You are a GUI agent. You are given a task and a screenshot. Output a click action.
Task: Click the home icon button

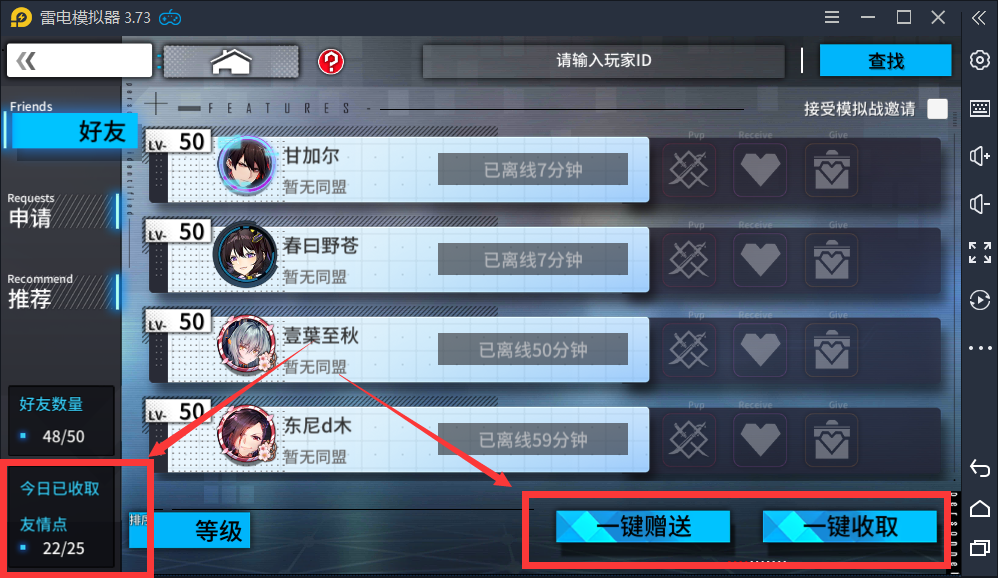pyautogui.click(x=231, y=62)
